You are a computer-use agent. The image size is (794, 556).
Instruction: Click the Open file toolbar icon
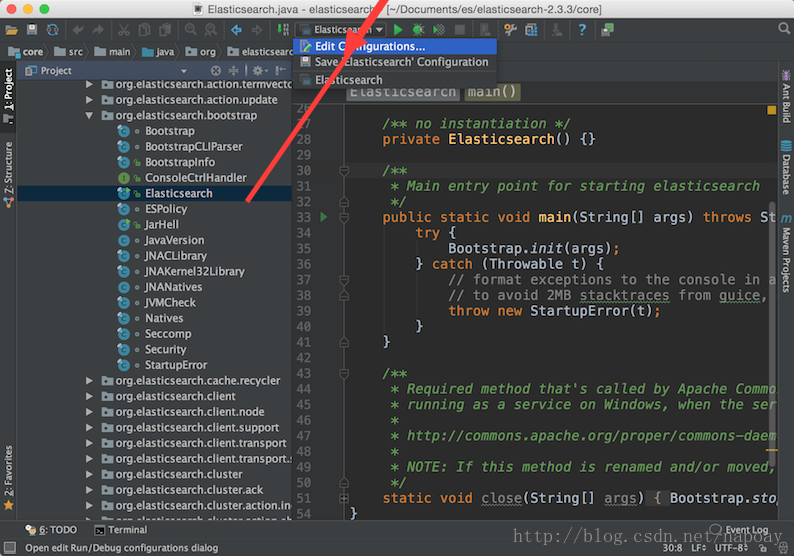pos(11,30)
